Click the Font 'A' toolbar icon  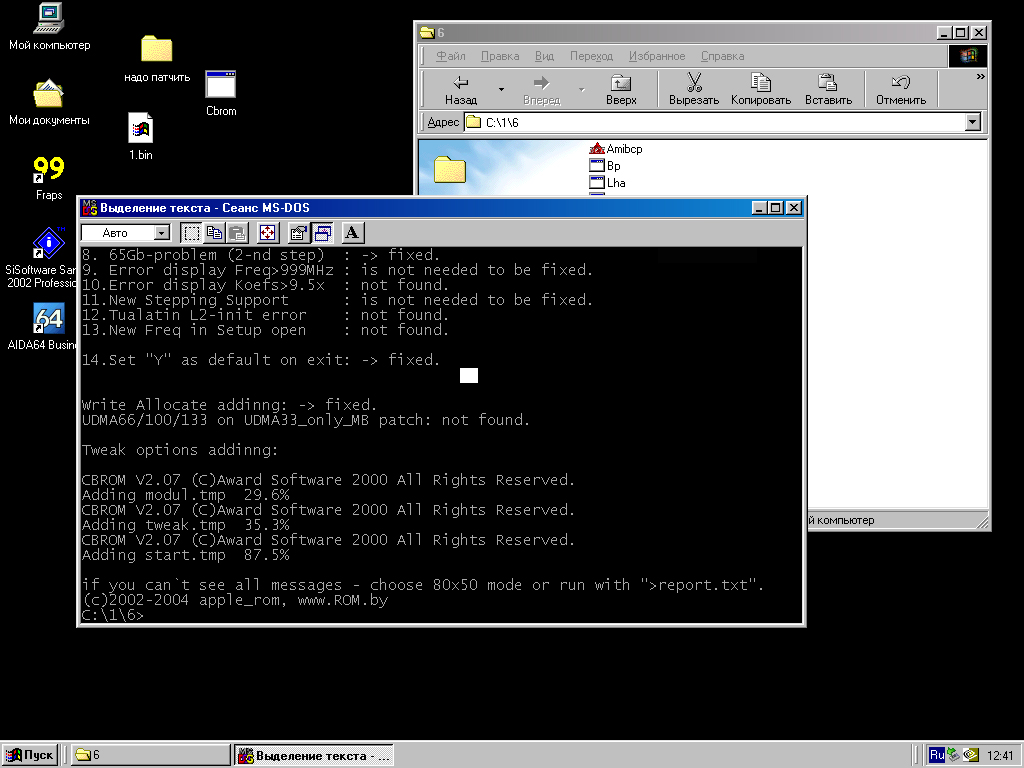click(x=352, y=233)
